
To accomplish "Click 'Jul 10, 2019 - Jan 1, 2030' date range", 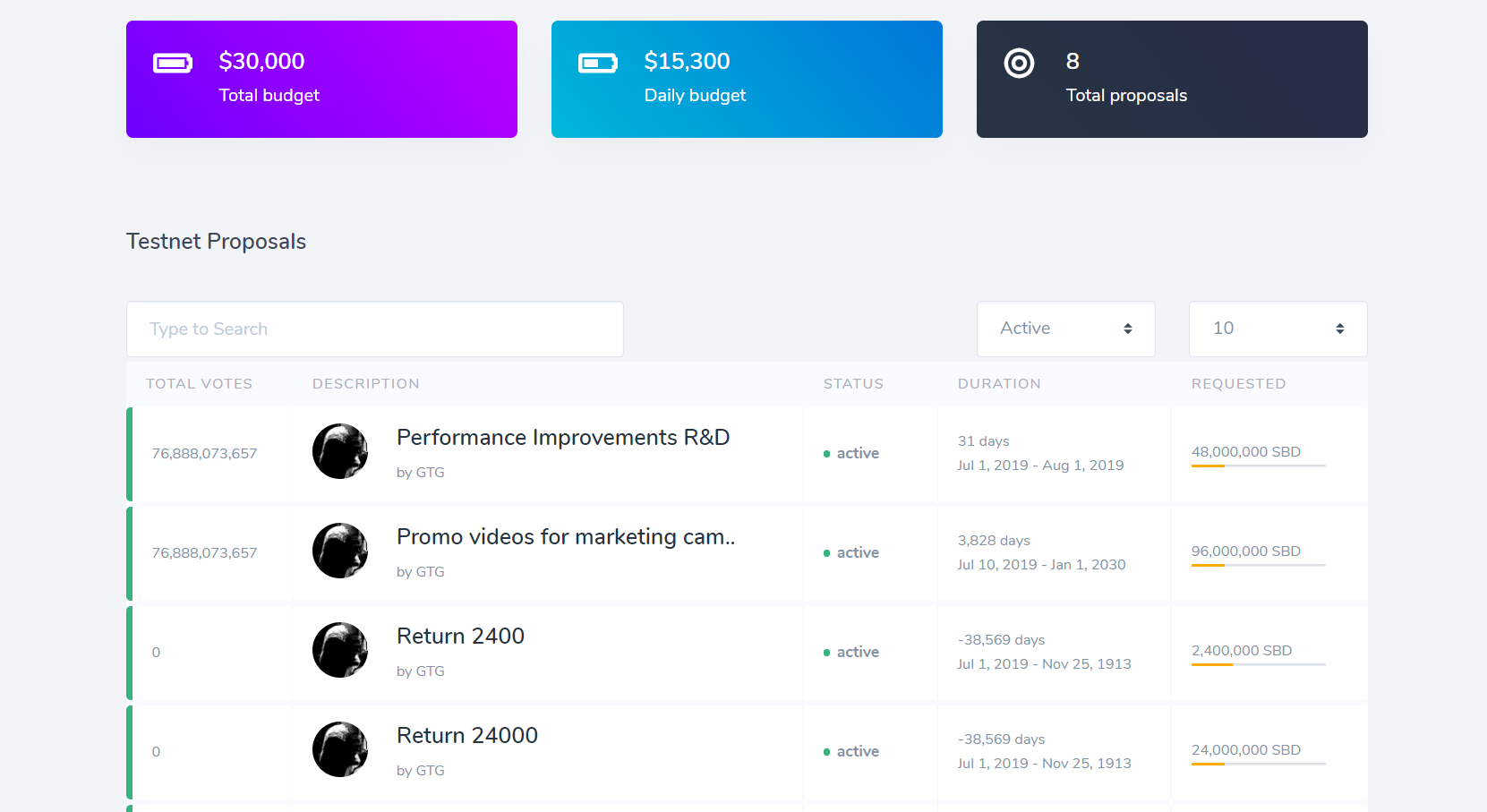I will (x=1042, y=564).
